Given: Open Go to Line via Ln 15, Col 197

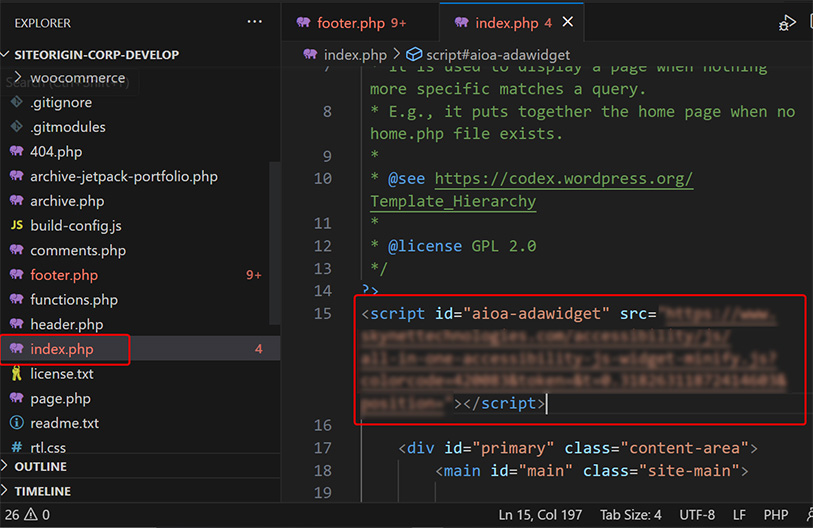Looking at the screenshot, I should coord(540,515).
